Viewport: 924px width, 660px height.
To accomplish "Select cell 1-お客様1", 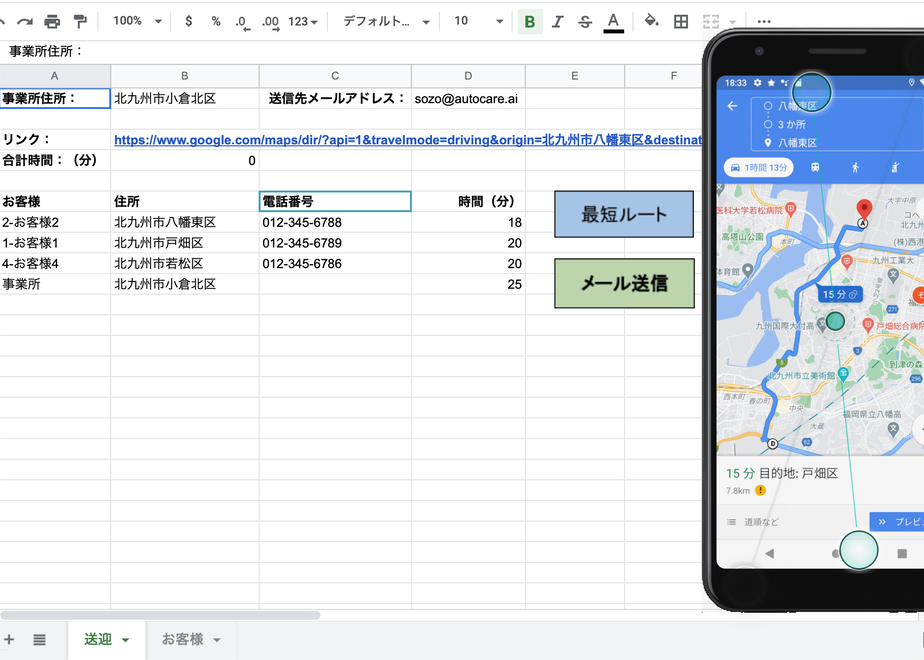I will pyautogui.click(x=55, y=243).
